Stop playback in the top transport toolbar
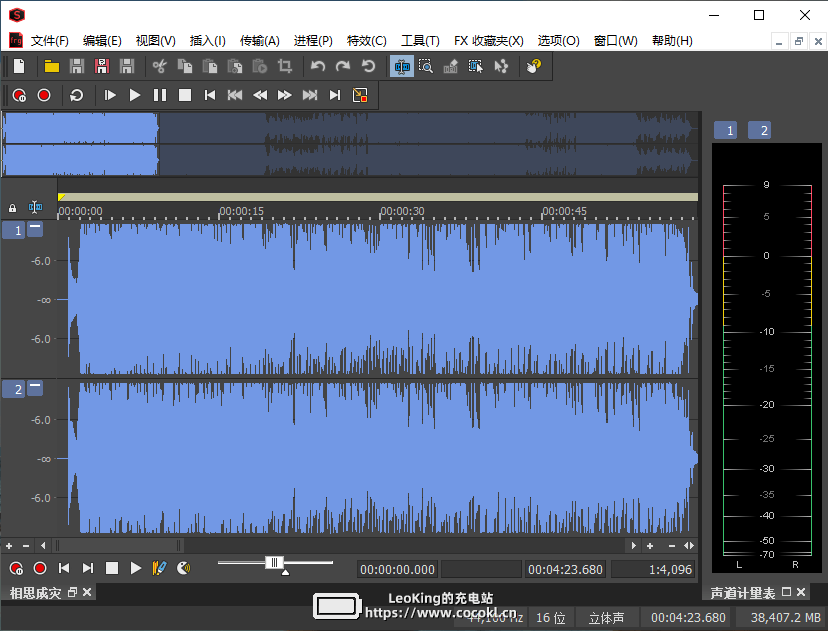 tap(185, 95)
